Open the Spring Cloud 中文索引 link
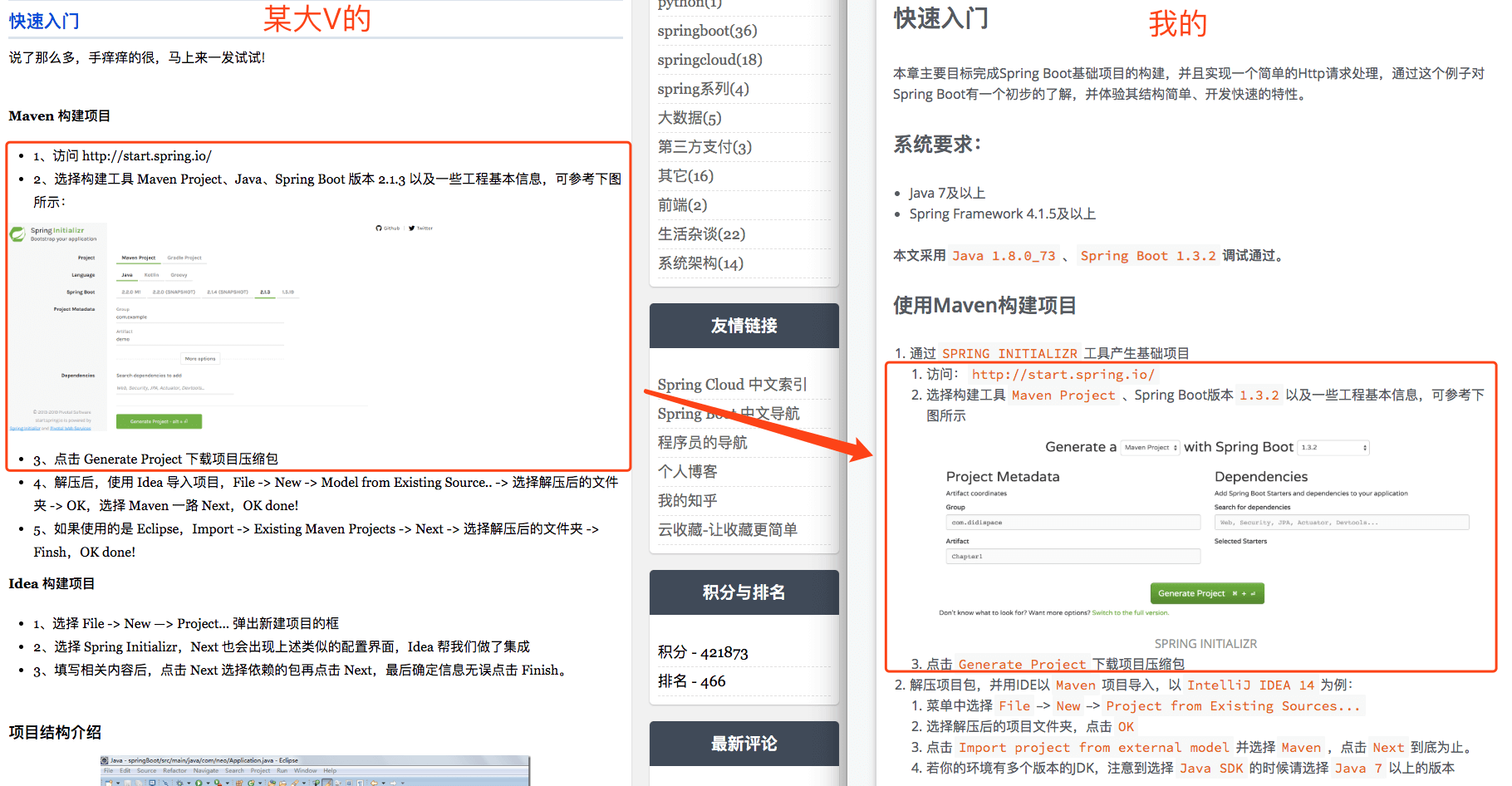The width and height of the screenshot is (1512, 786). (x=732, y=385)
